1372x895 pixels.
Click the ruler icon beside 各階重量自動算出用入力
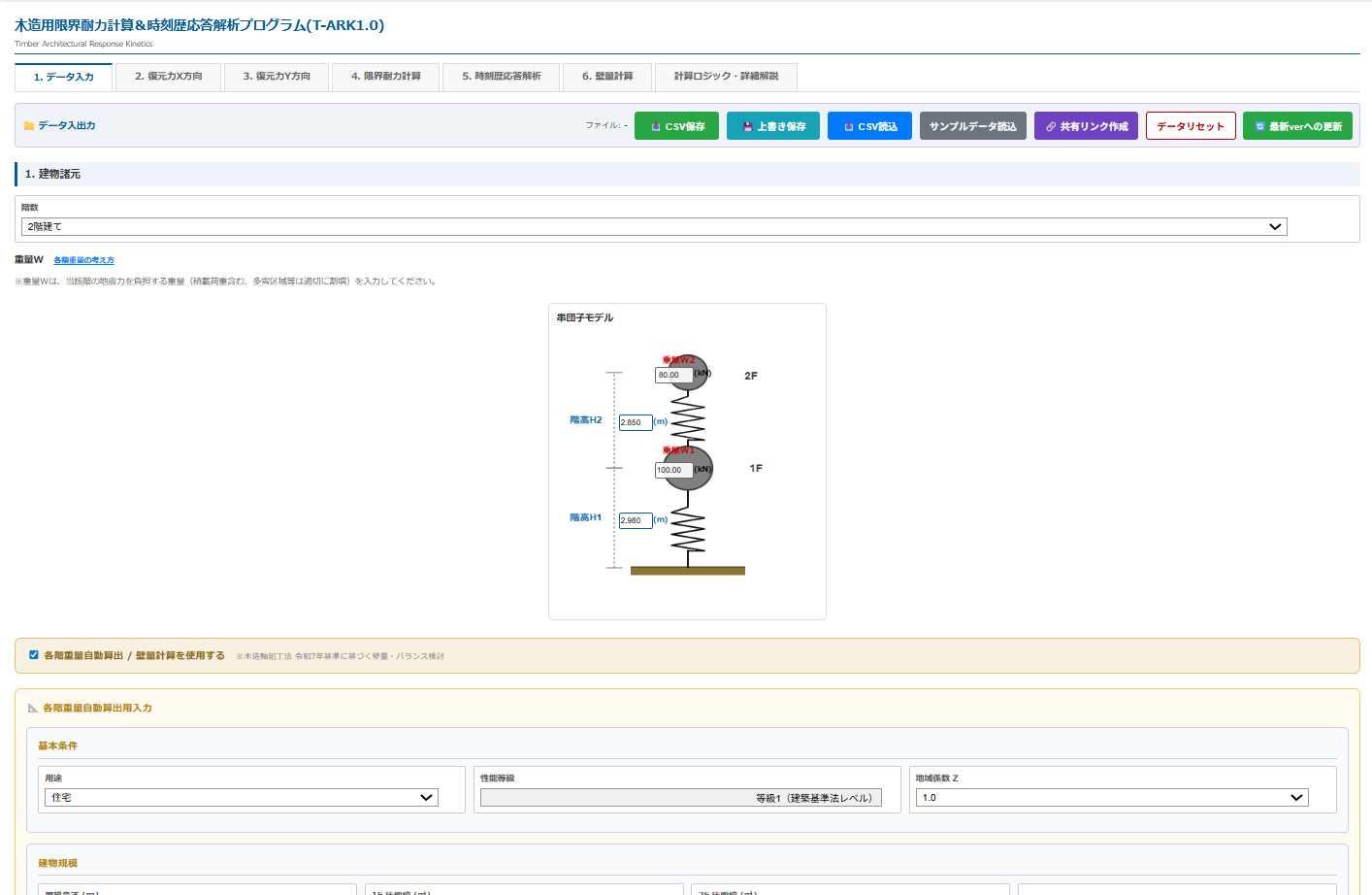click(33, 709)
